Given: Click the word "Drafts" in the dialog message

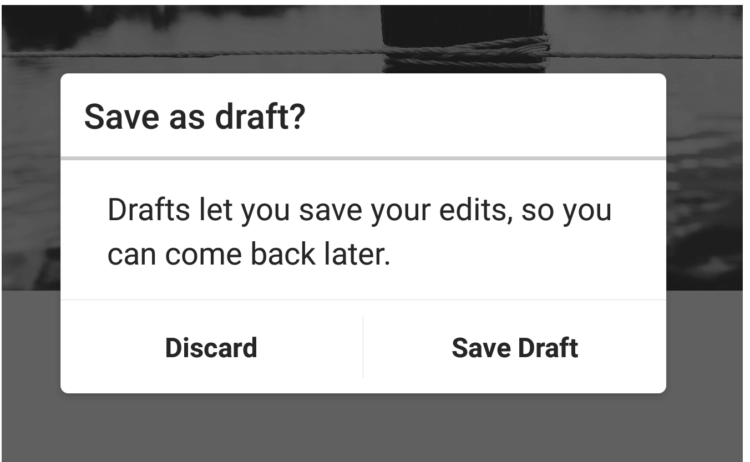Looking at the screenshot, I should coord(149,209).
